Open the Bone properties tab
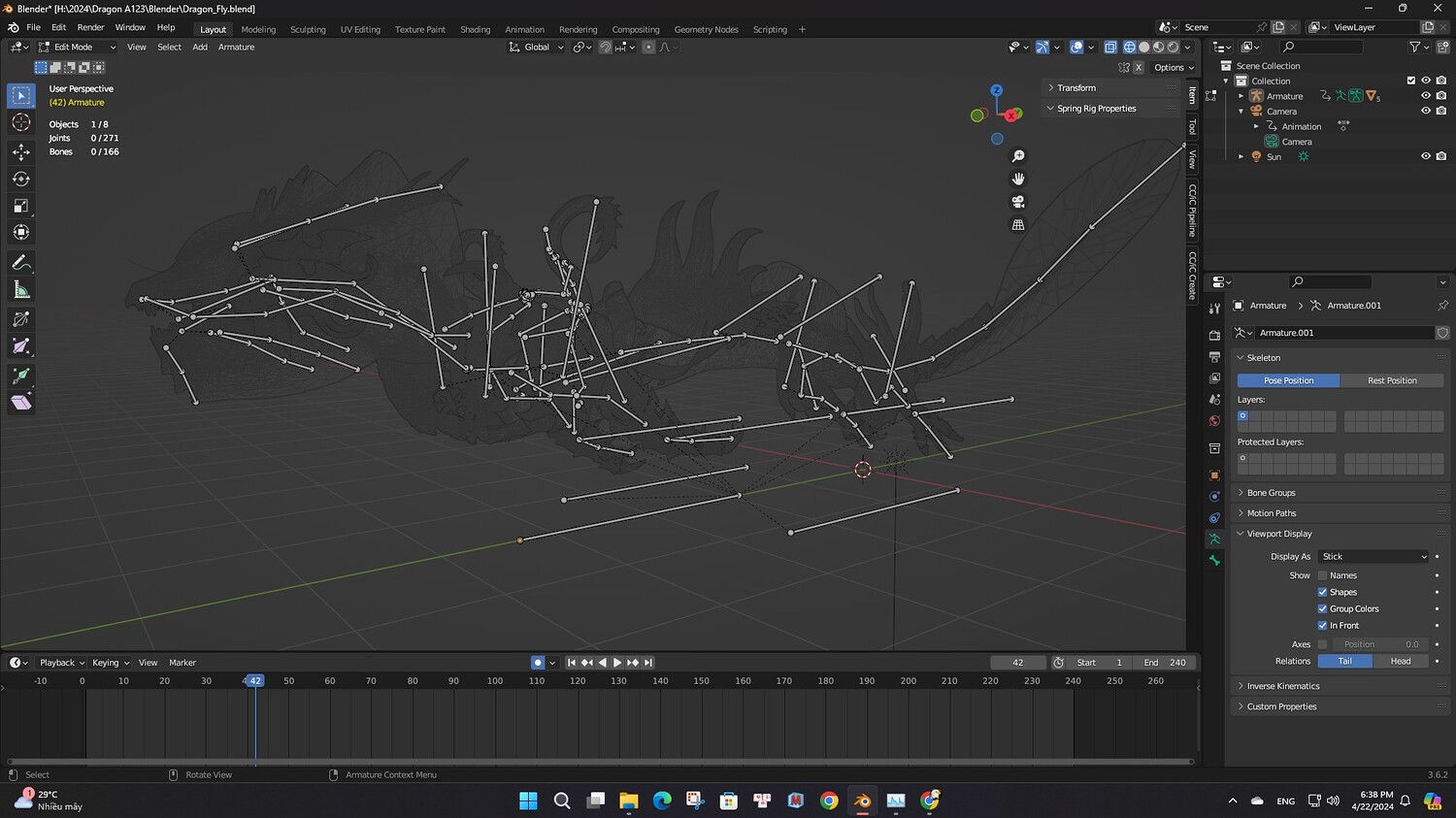The height and width of the screenshot is (818, 1456). 1214,560
